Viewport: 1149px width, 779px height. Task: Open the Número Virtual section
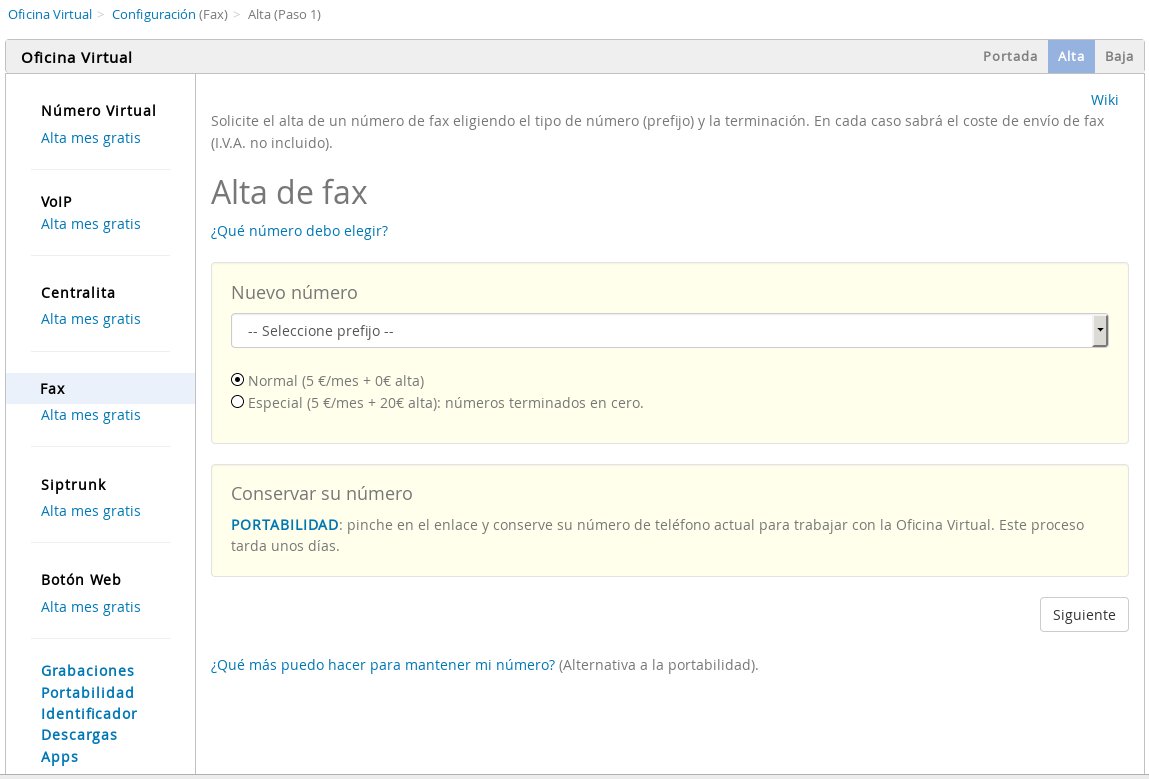click(98, 110)
